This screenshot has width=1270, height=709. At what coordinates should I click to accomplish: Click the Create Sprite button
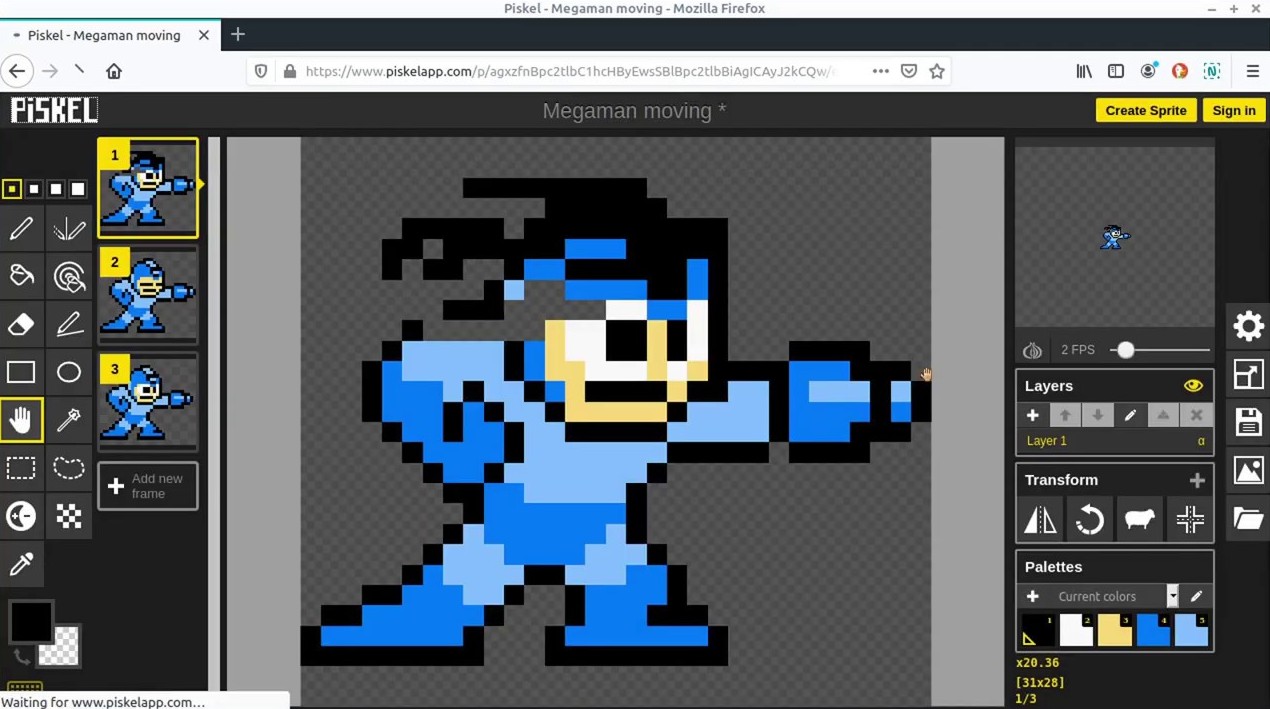coord(1145,110)
